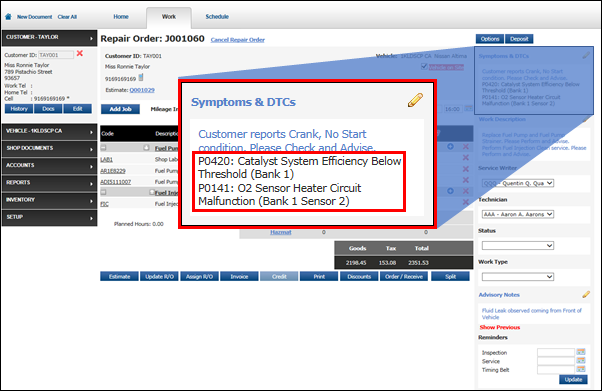Image resolution: width=602 pixels, height=391 pixels.
Task: Open the AR1E8229 part code link
Action: click(x=113, y=171)
